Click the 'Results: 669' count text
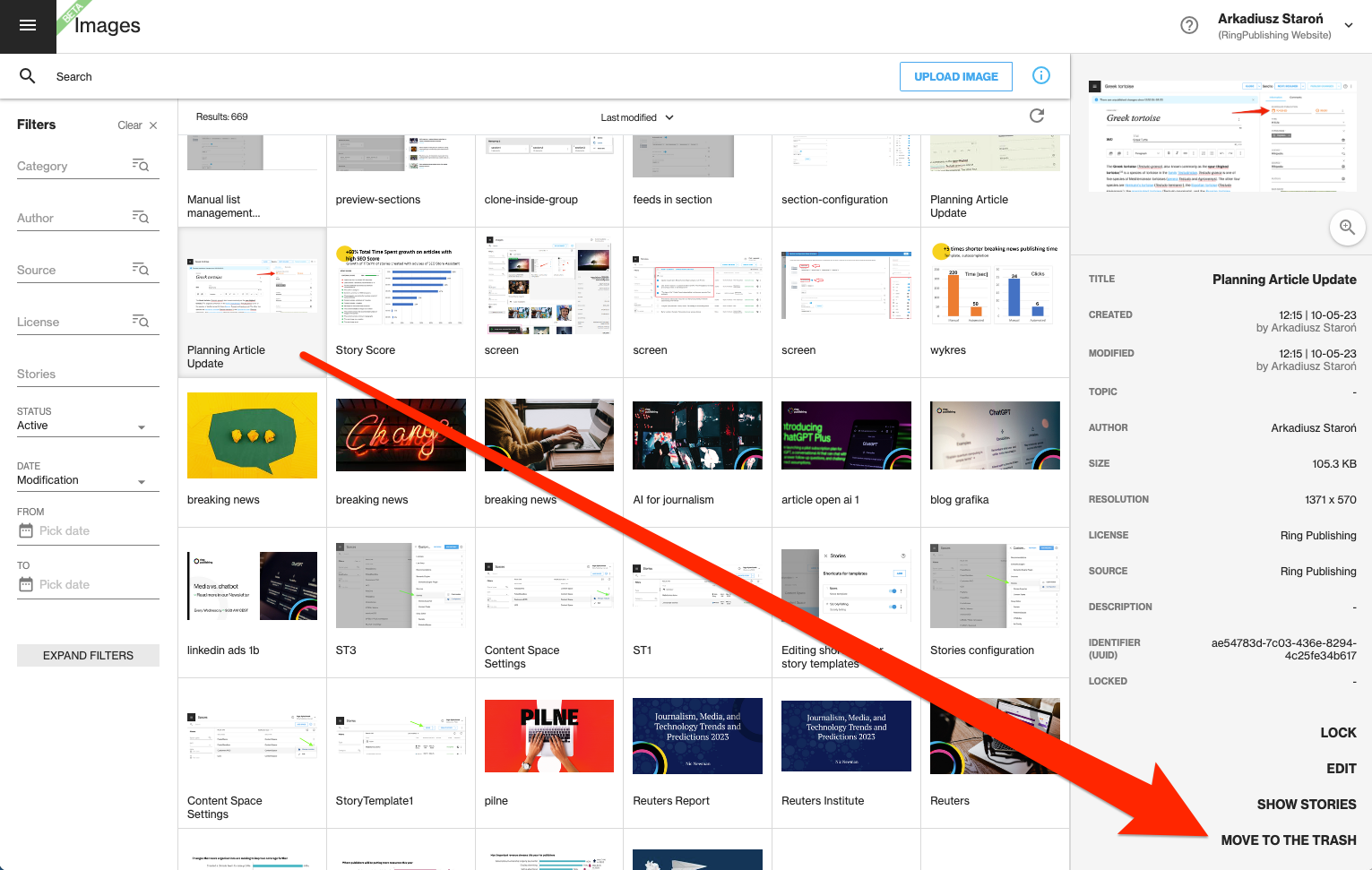The image size is (1372, 870). 222,116
